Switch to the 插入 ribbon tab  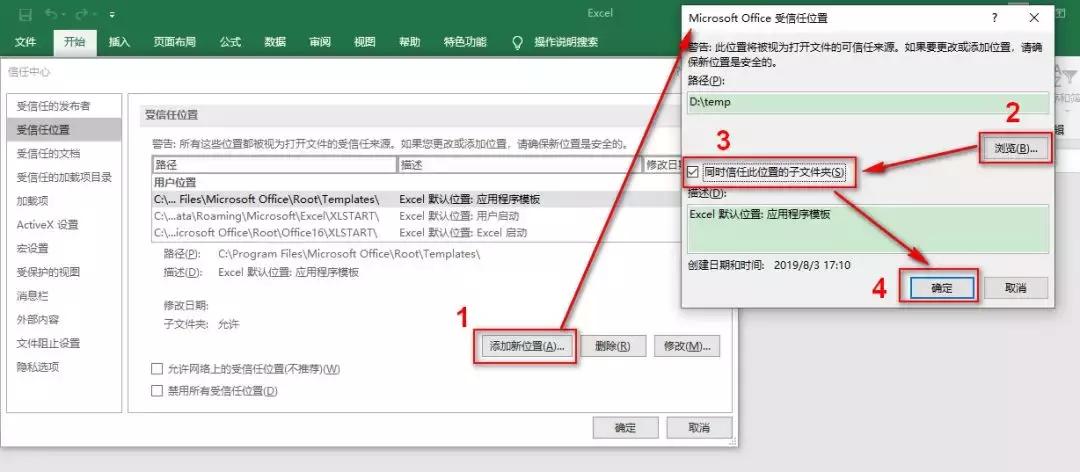119,42
